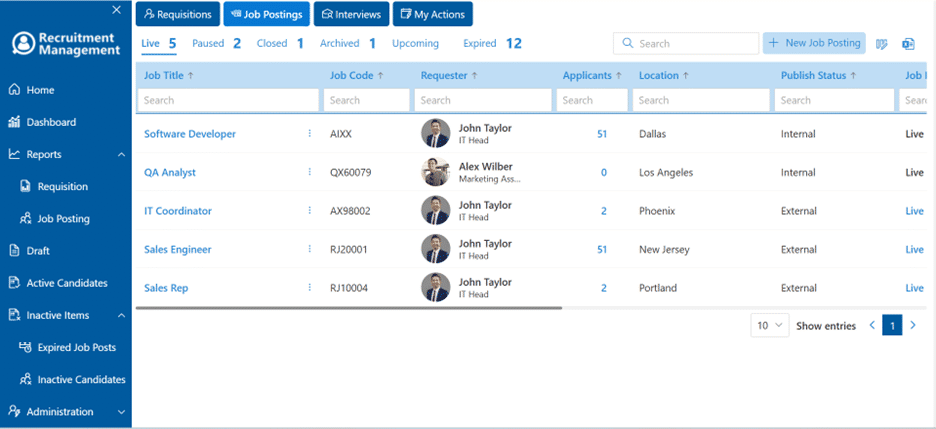The height and width of the screenshot is (429, 936).
Task: Click the horizontal table scrollbar
Action: pos(349,308)
